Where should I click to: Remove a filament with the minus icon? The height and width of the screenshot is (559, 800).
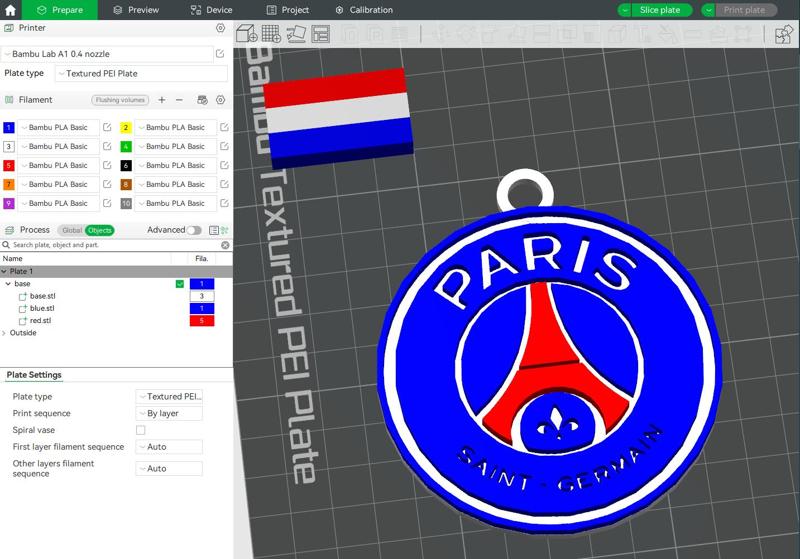(179, 100)
